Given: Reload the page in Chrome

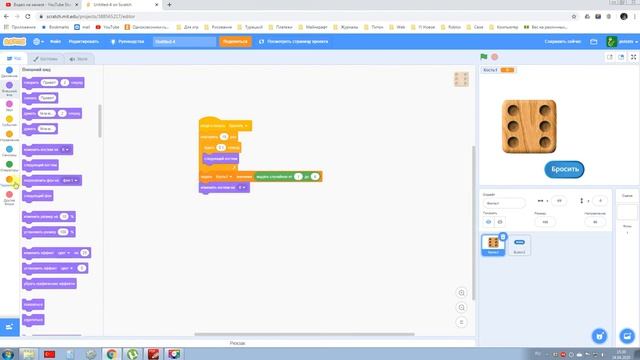Looking at the screenshot, I should [x=28, y=16].
